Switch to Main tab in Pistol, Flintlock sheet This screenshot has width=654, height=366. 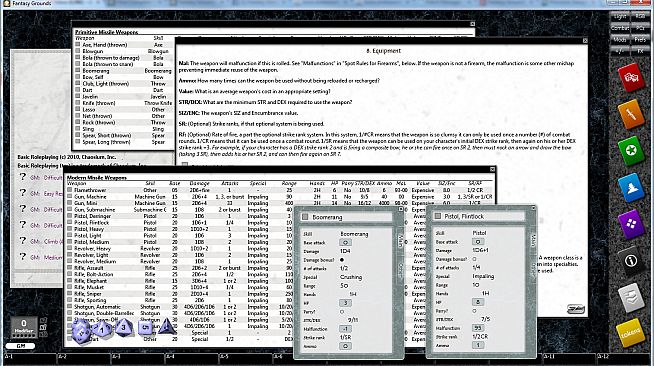(x=533, y=240)
